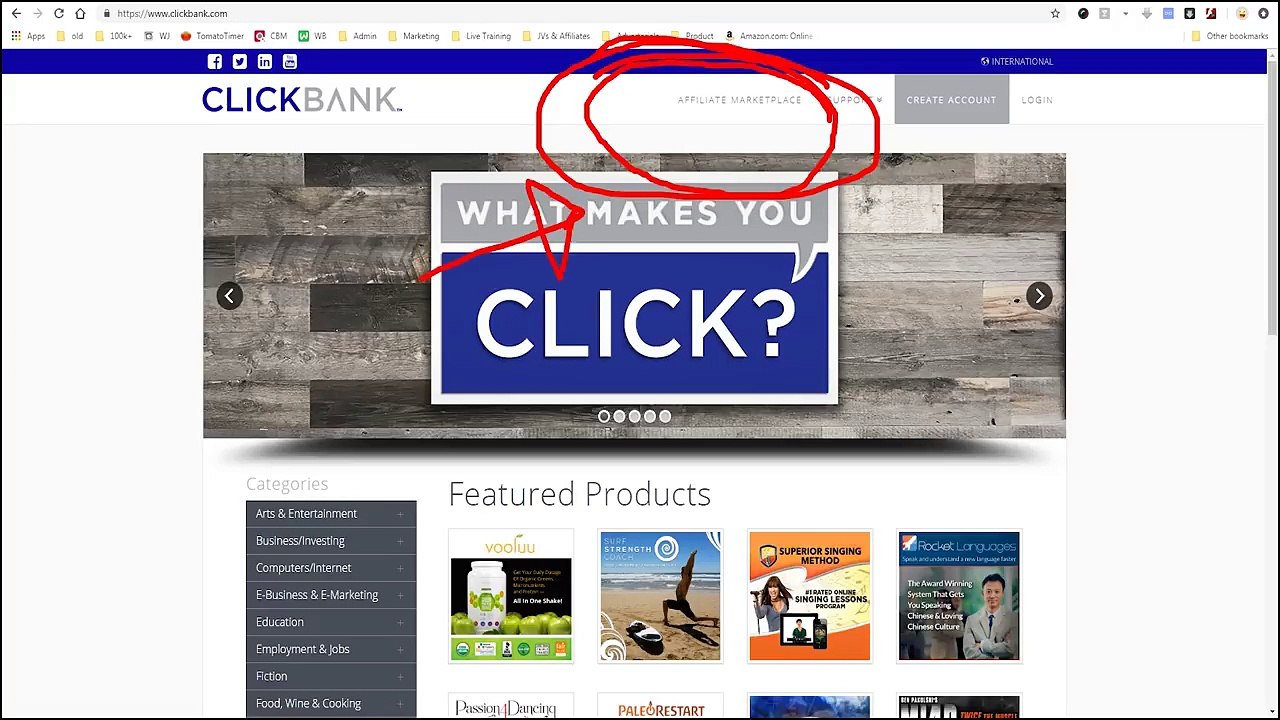
Task: Open the emoji profile avatar
Action: [1242, 14]
